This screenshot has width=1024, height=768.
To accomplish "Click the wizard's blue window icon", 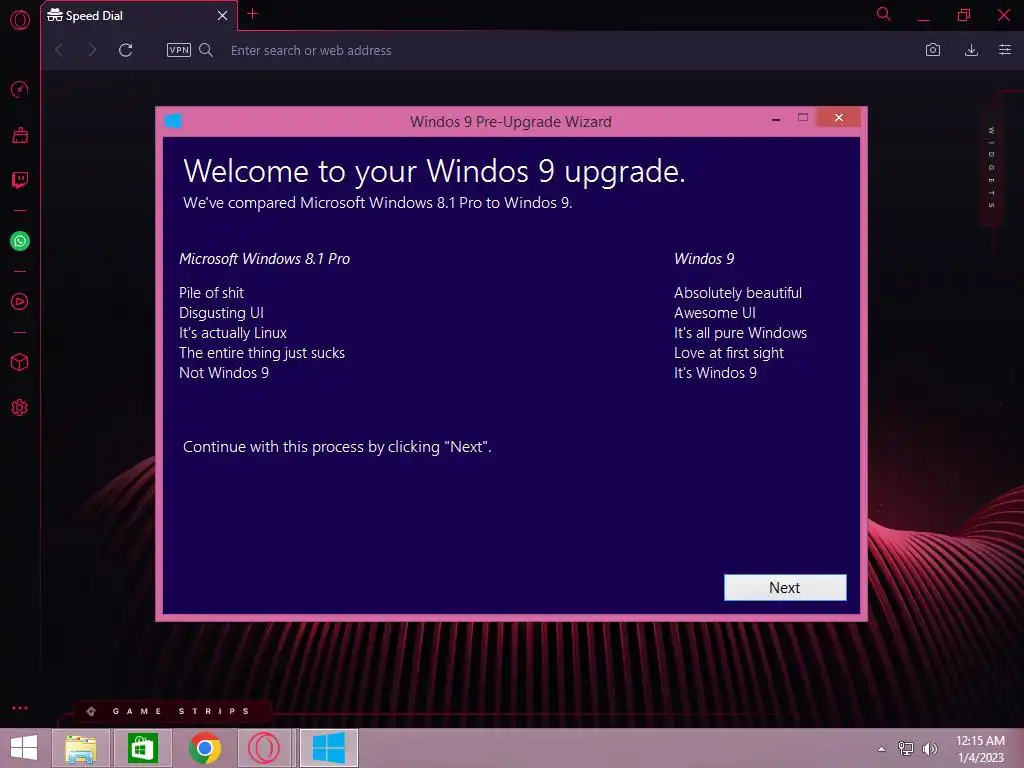I will click(x=173, y=121).
